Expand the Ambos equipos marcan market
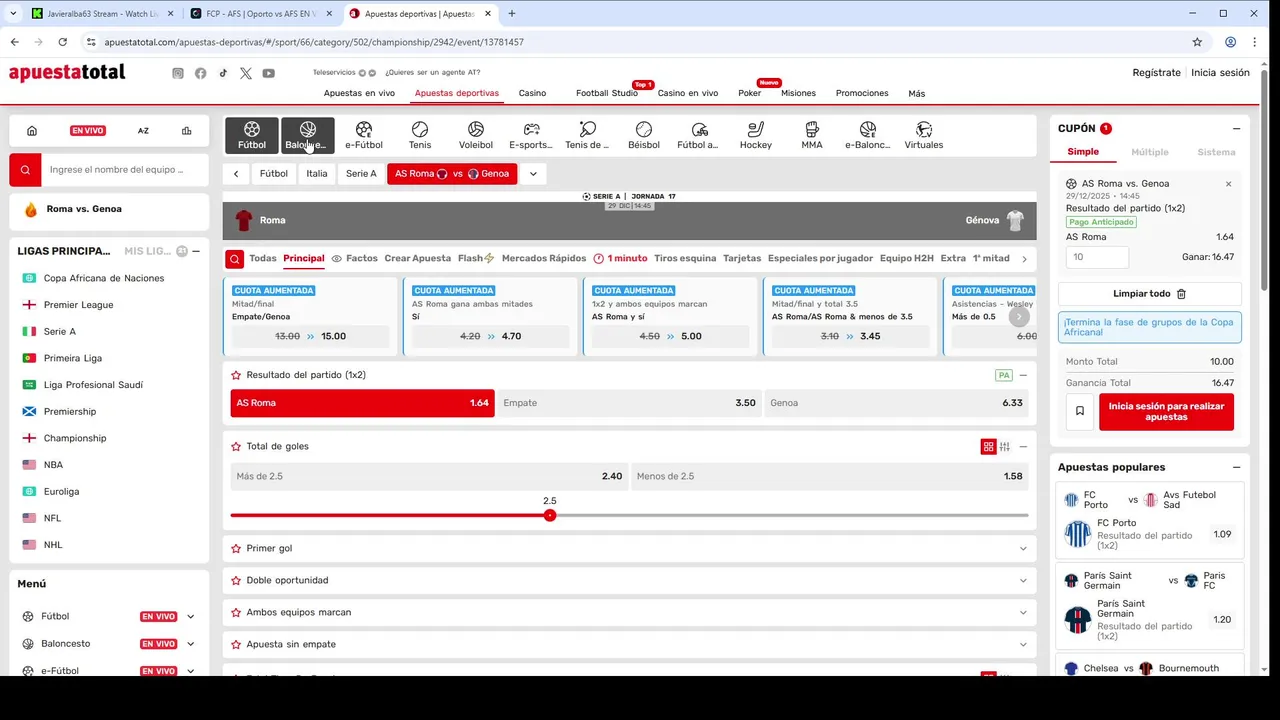This screenshot has height=720, width=1280. 1023,613
